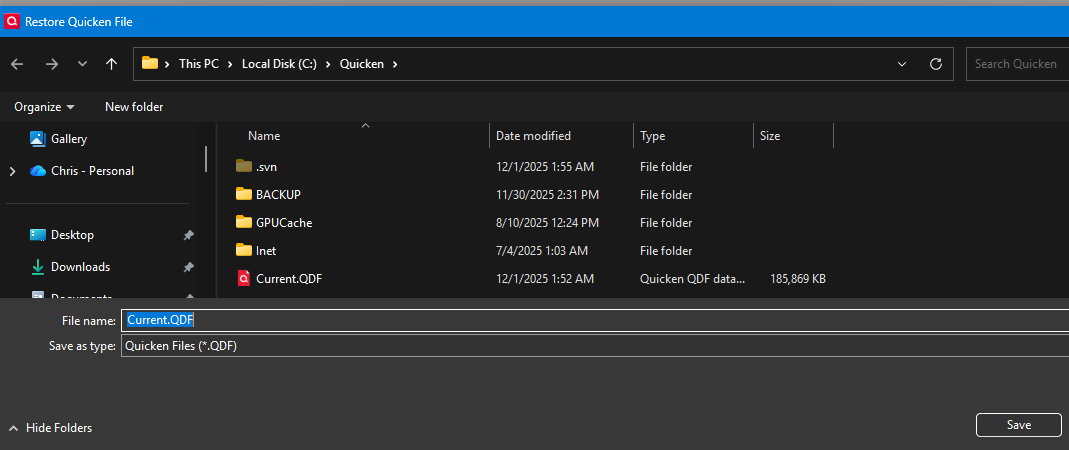This screenshot has width=1069, height=450.
Task: Select Chris - Personal in sidebar
Action: [93, 171]
